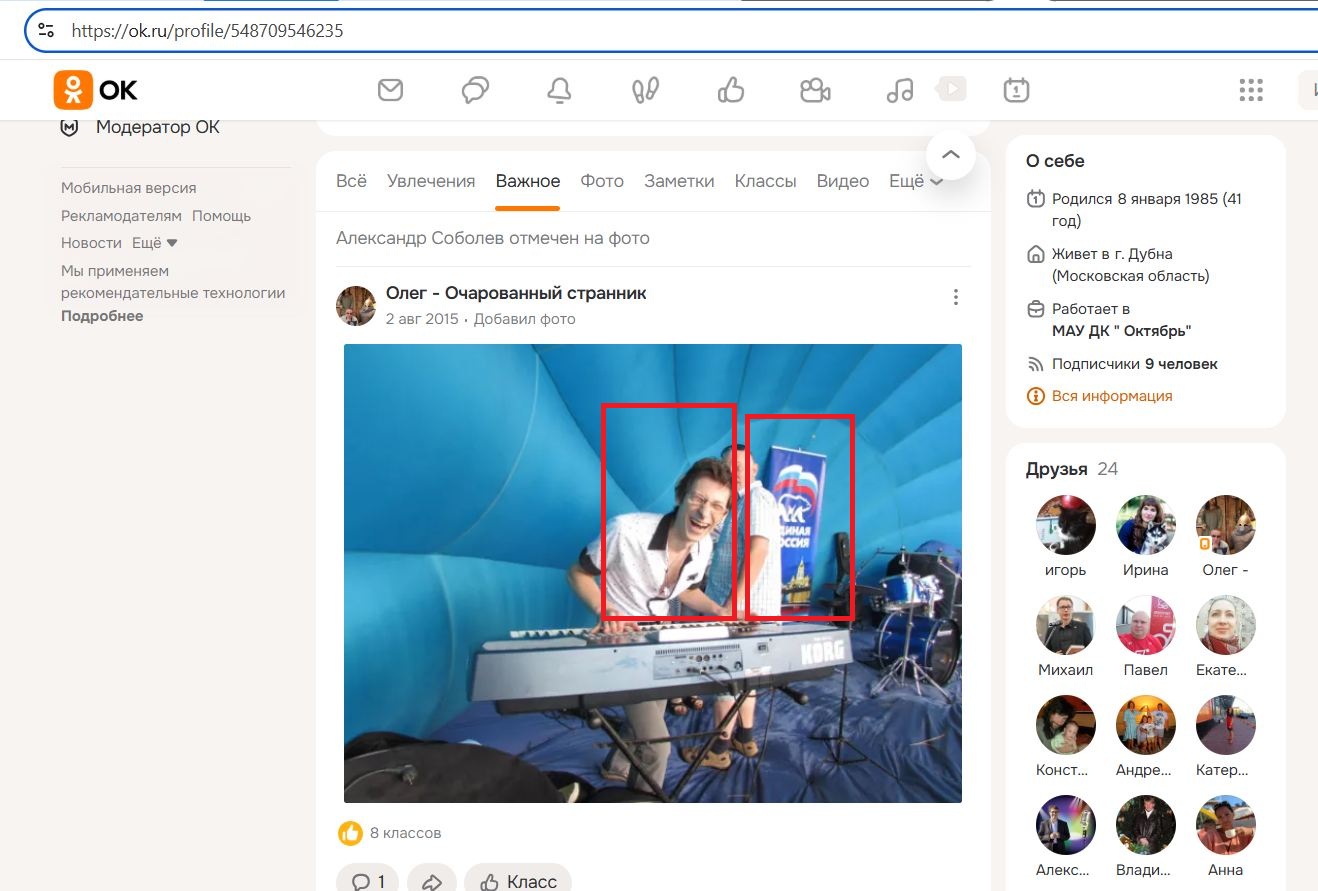The image size is (1318, 891).
Task: Open the video camera icon in header
Action: tap(815, 90)
